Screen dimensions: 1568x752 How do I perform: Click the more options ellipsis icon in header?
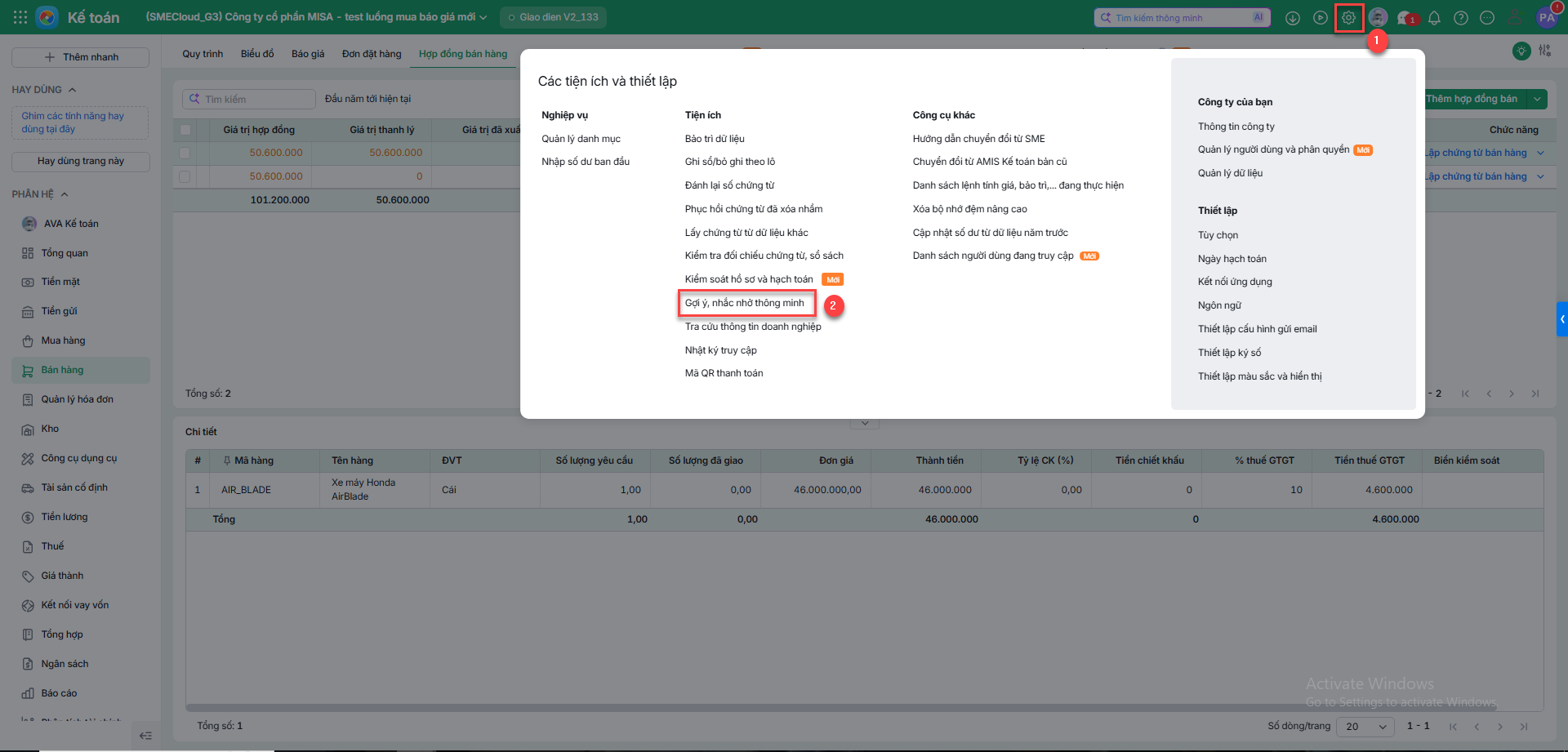tap(1487, 18)
